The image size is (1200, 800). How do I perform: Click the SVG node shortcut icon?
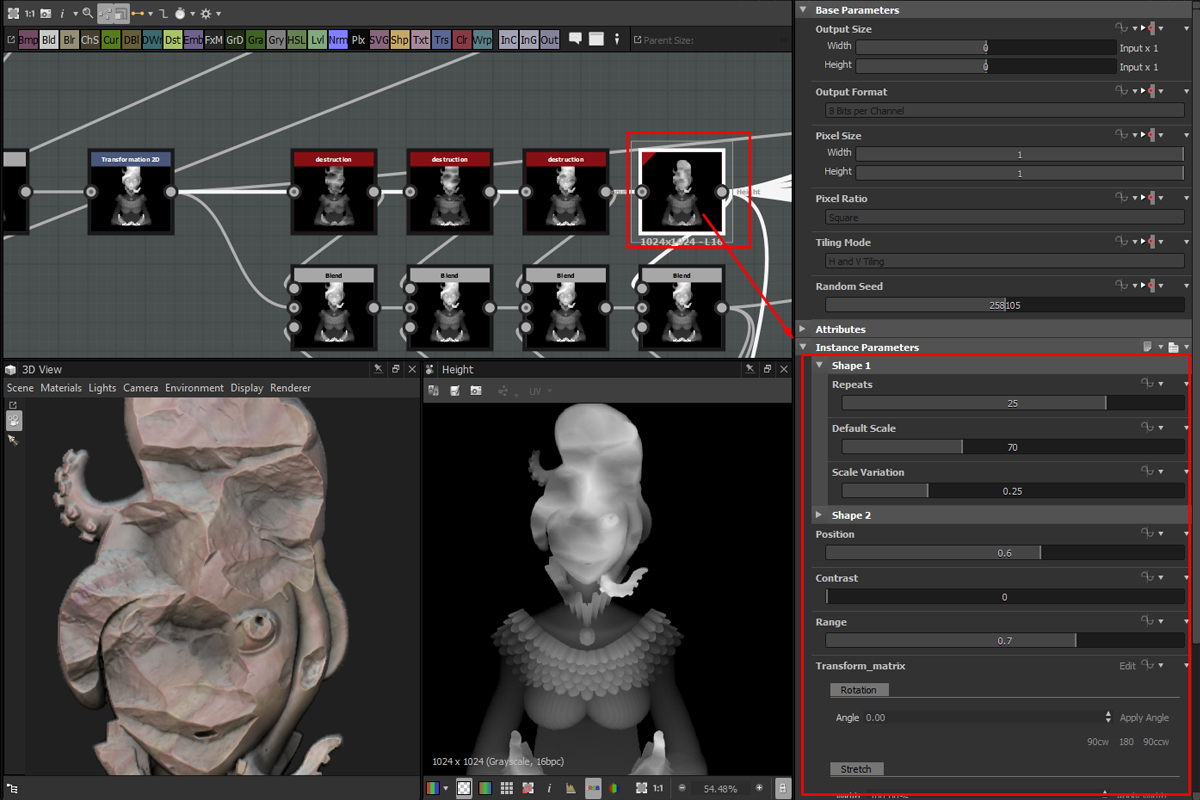(x=379, y=40)
